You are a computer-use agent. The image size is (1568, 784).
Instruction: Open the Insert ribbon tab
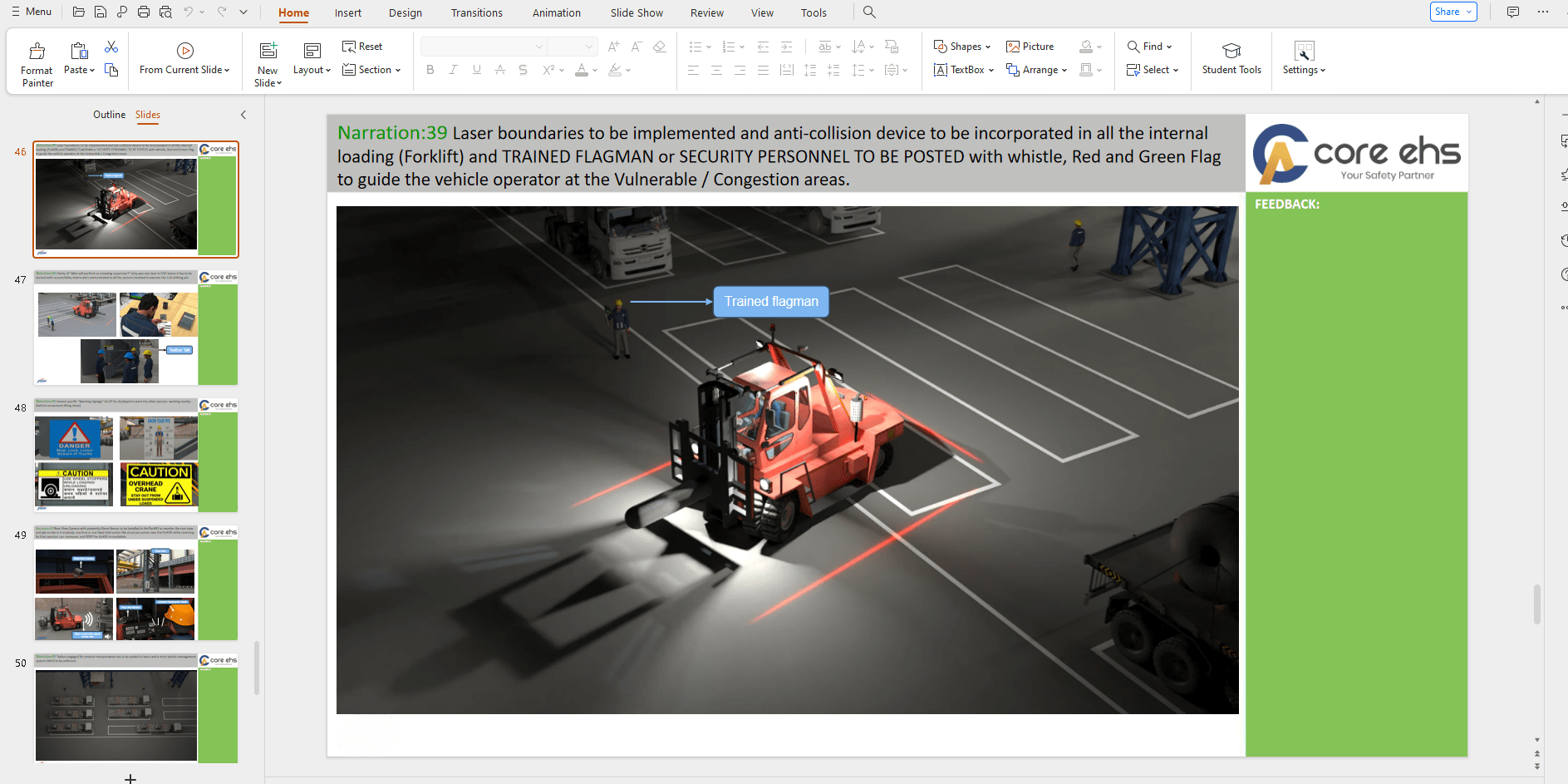coord(347,12)
